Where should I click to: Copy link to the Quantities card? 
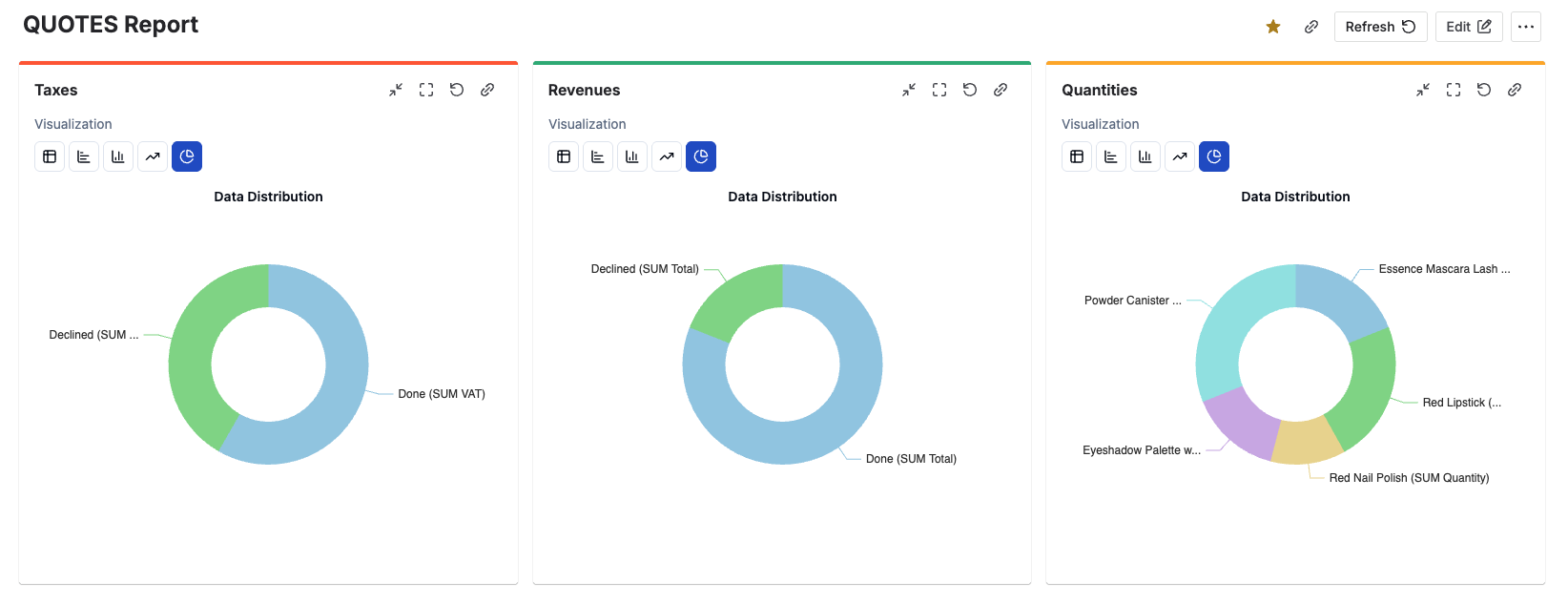pos(1515,90)
